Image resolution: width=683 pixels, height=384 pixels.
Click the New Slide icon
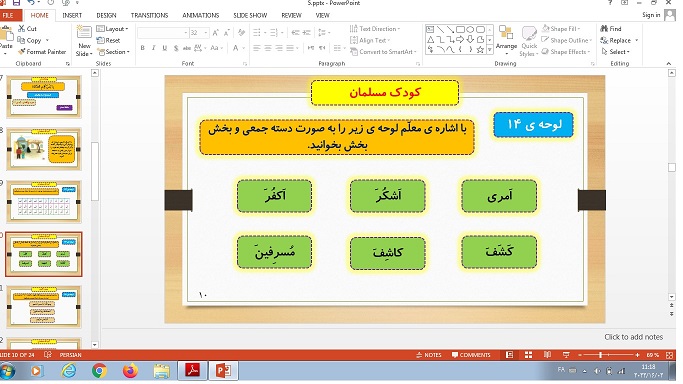pos(84,42)
